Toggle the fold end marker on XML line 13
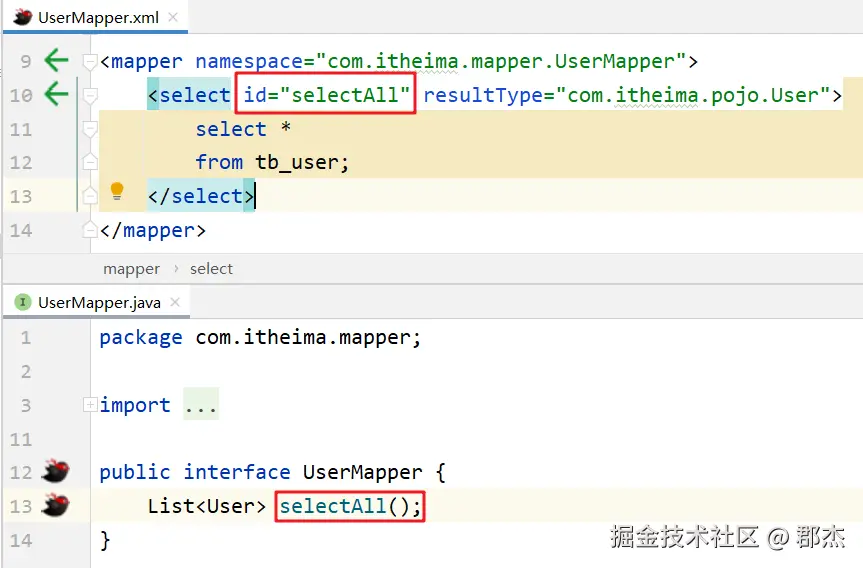 90,195
